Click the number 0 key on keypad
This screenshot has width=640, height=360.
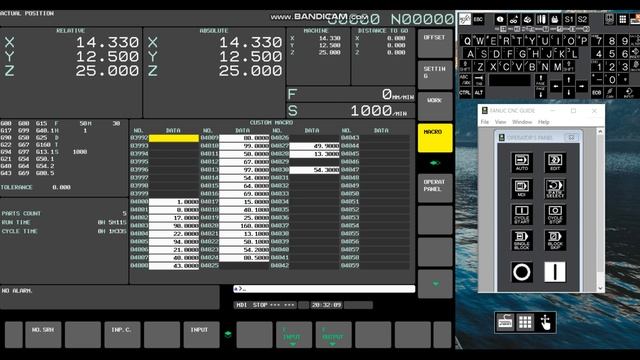point(611,79)
